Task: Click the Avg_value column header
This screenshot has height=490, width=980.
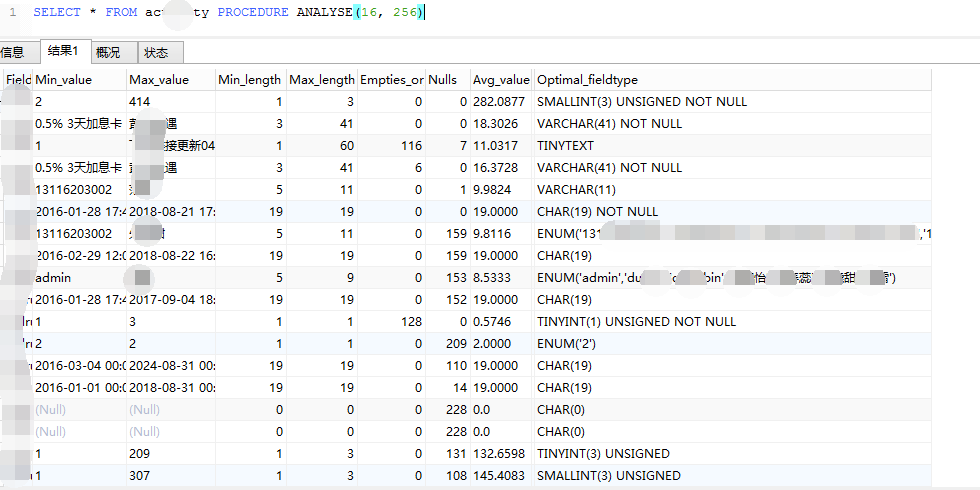Action: coord(501,80)
